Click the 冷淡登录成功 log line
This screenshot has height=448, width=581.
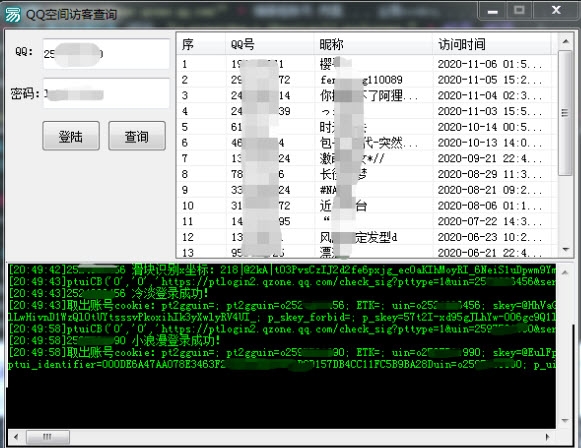108,293
